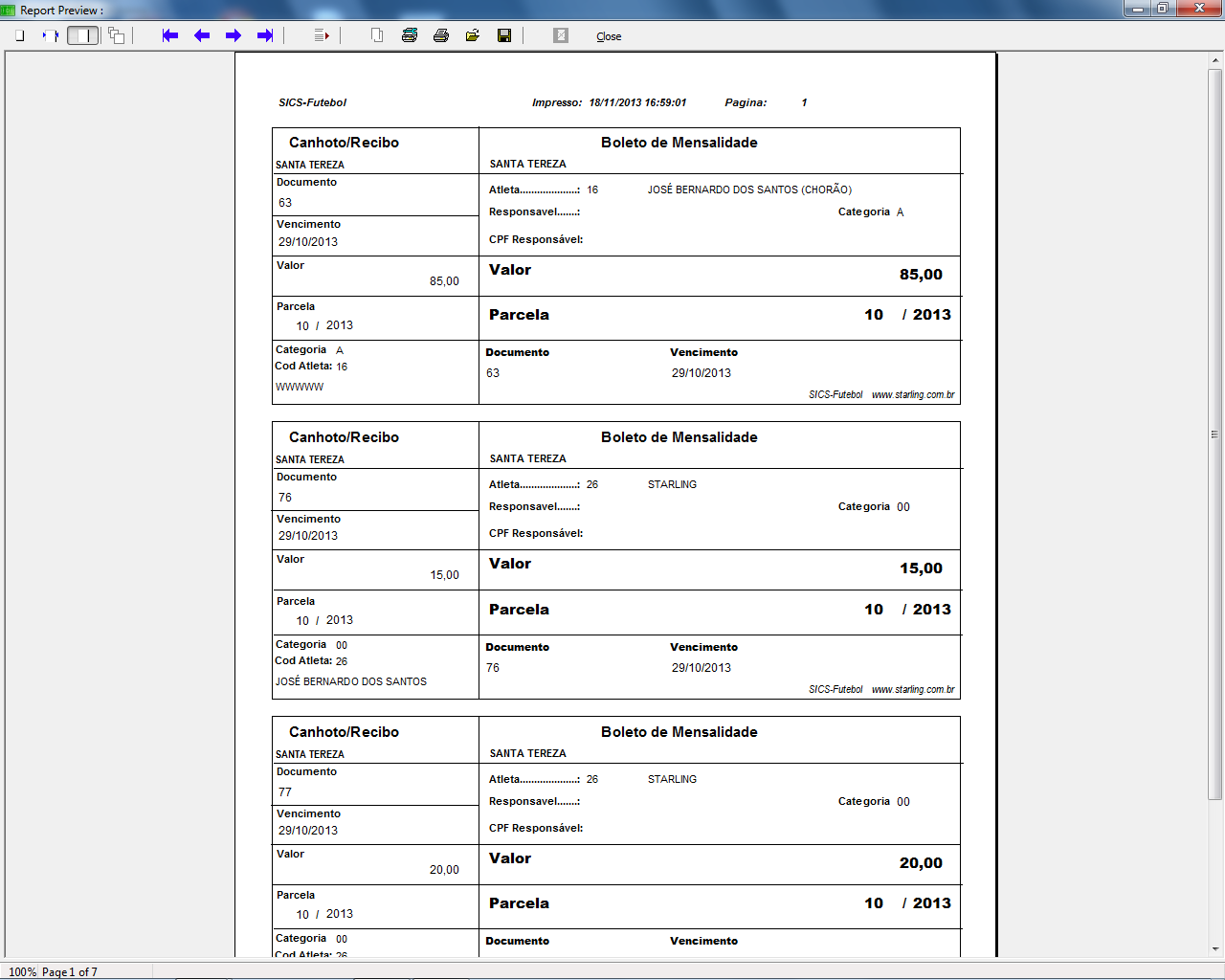
Task: Click 'Categoria A' in the first boleto
Action: (x=871, y=212)
